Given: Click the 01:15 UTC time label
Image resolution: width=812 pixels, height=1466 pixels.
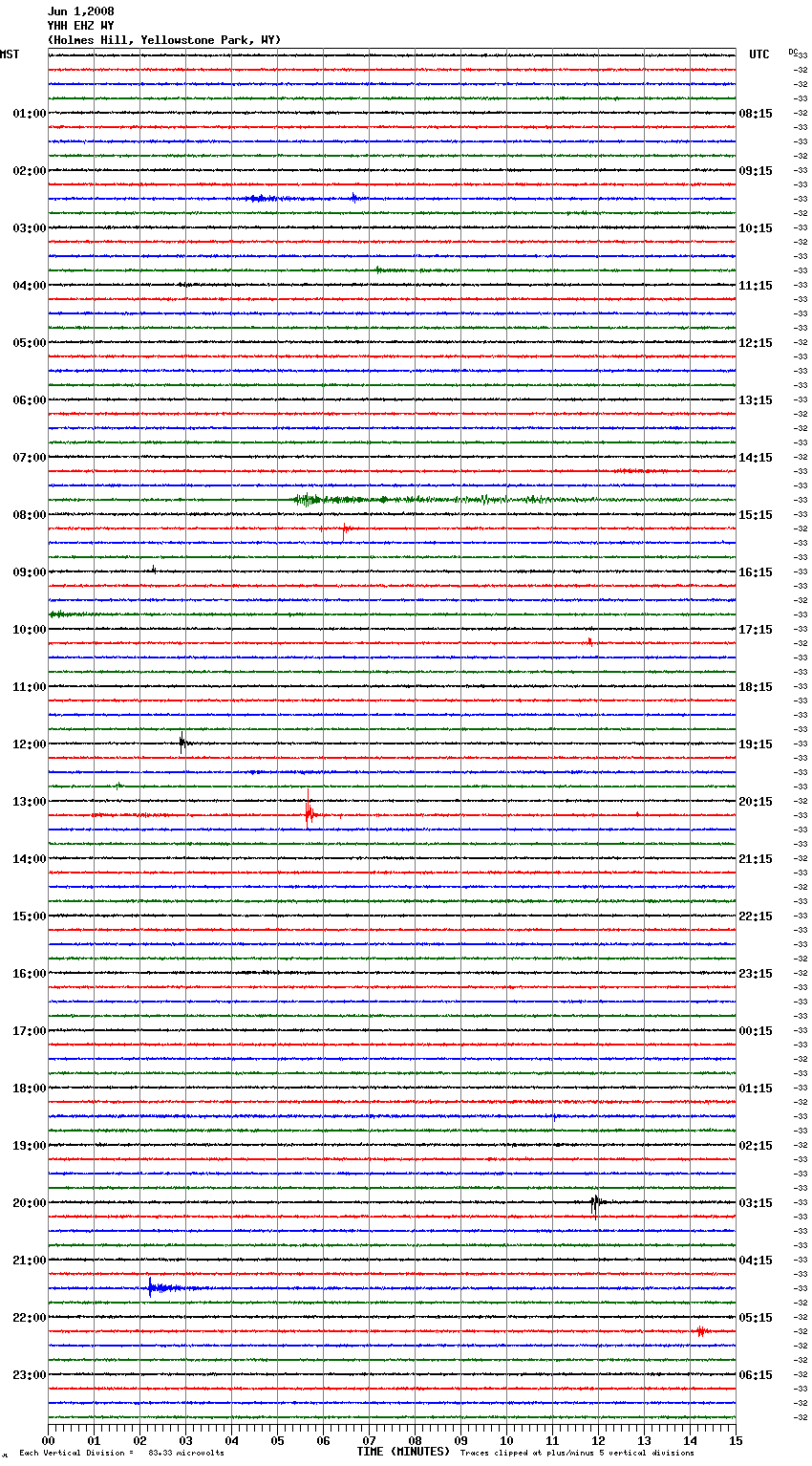Looking at the screenshot, I should click(x=756, y=1089).
